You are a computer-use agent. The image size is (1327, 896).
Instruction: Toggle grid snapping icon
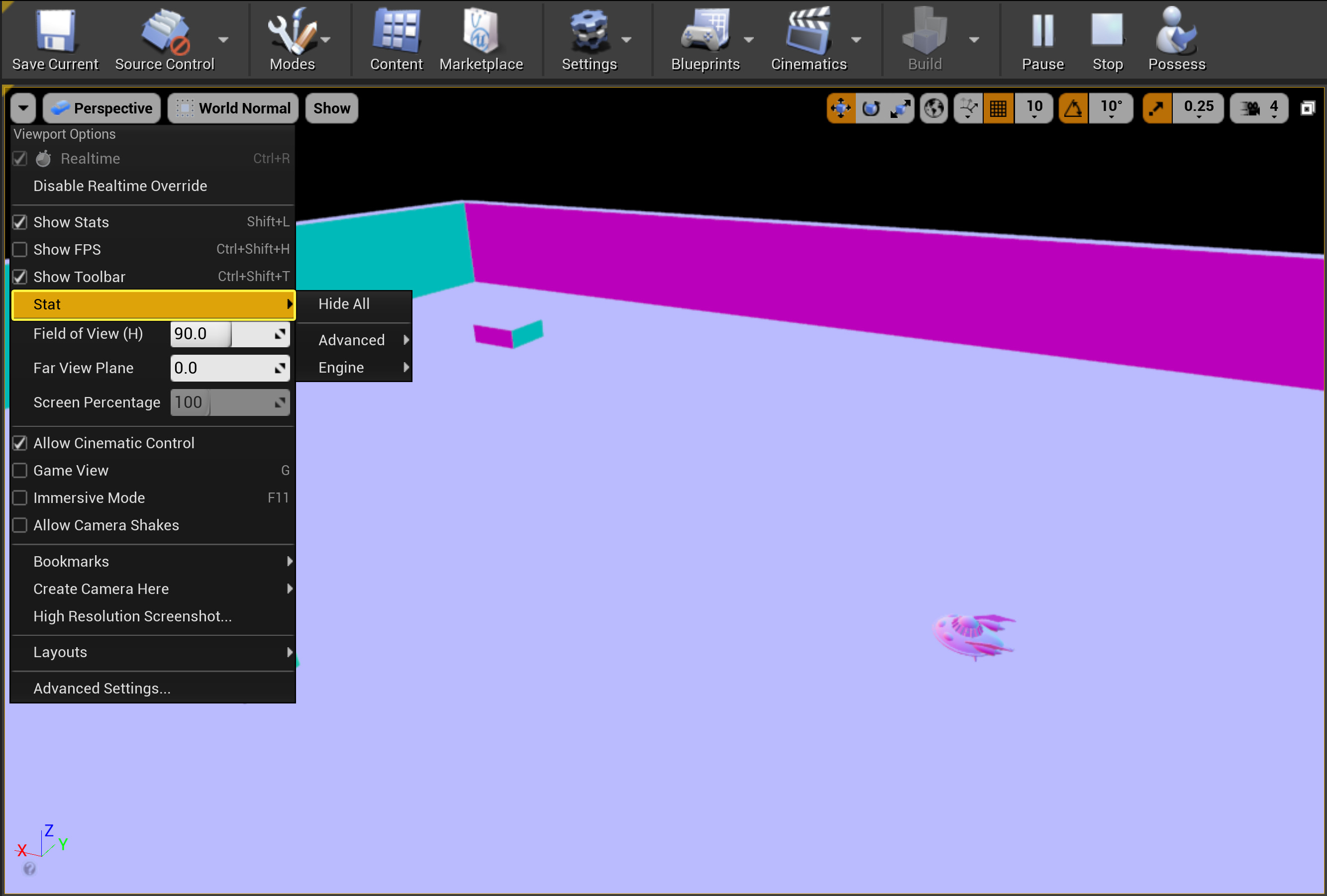998,108
